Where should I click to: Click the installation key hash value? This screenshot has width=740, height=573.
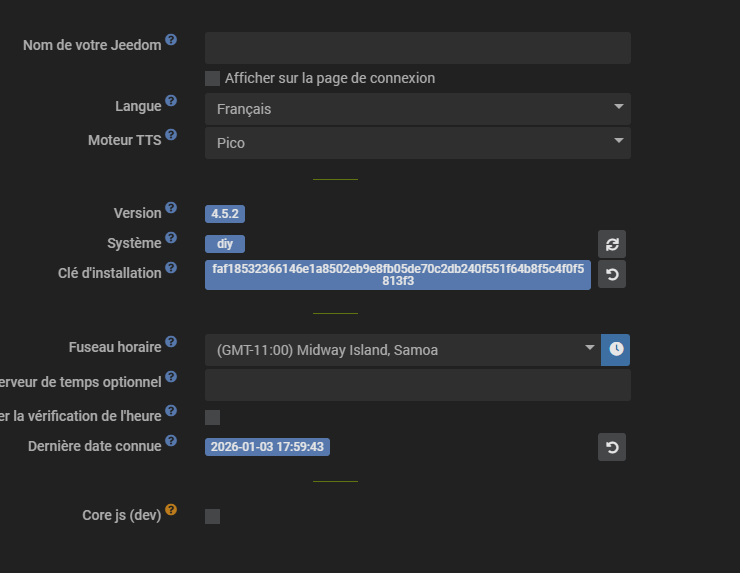click(397, 275)
